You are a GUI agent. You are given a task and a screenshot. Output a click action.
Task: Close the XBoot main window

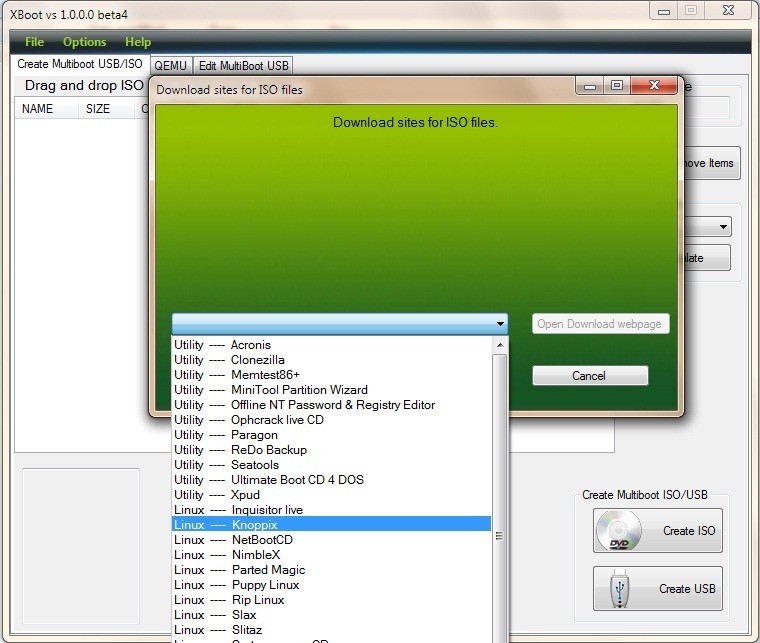pyautogui.click(x=728, y=10)
